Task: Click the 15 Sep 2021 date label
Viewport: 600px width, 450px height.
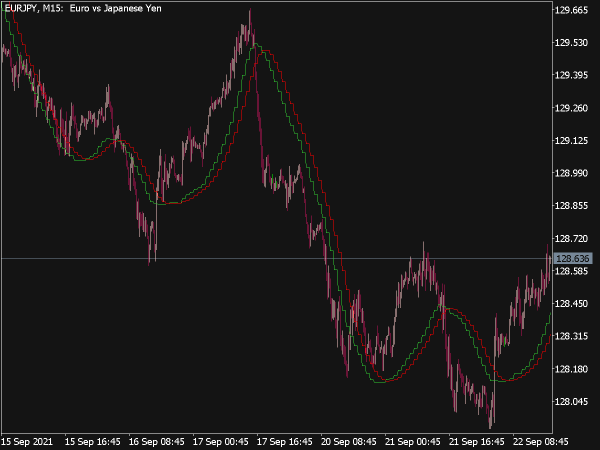Action: point(27,442)
